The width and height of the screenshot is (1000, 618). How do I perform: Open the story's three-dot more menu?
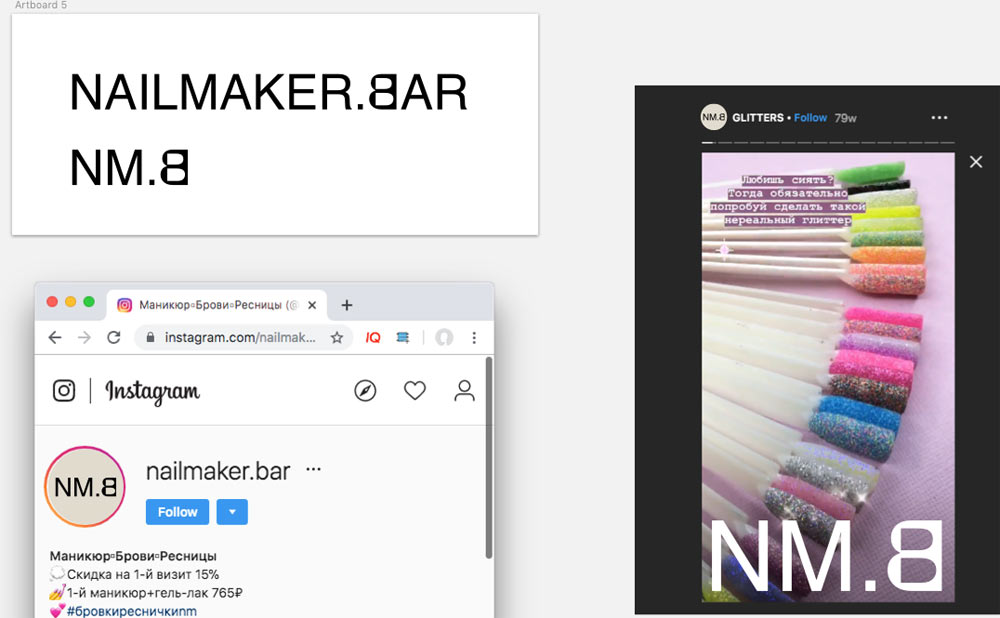938,118
